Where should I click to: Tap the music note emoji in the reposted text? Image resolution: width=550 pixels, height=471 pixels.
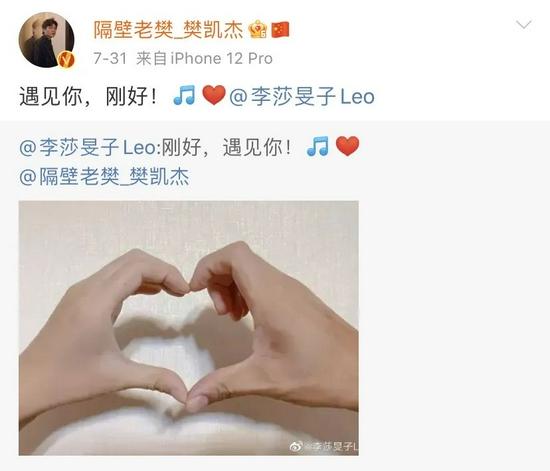tap(318, 146)
